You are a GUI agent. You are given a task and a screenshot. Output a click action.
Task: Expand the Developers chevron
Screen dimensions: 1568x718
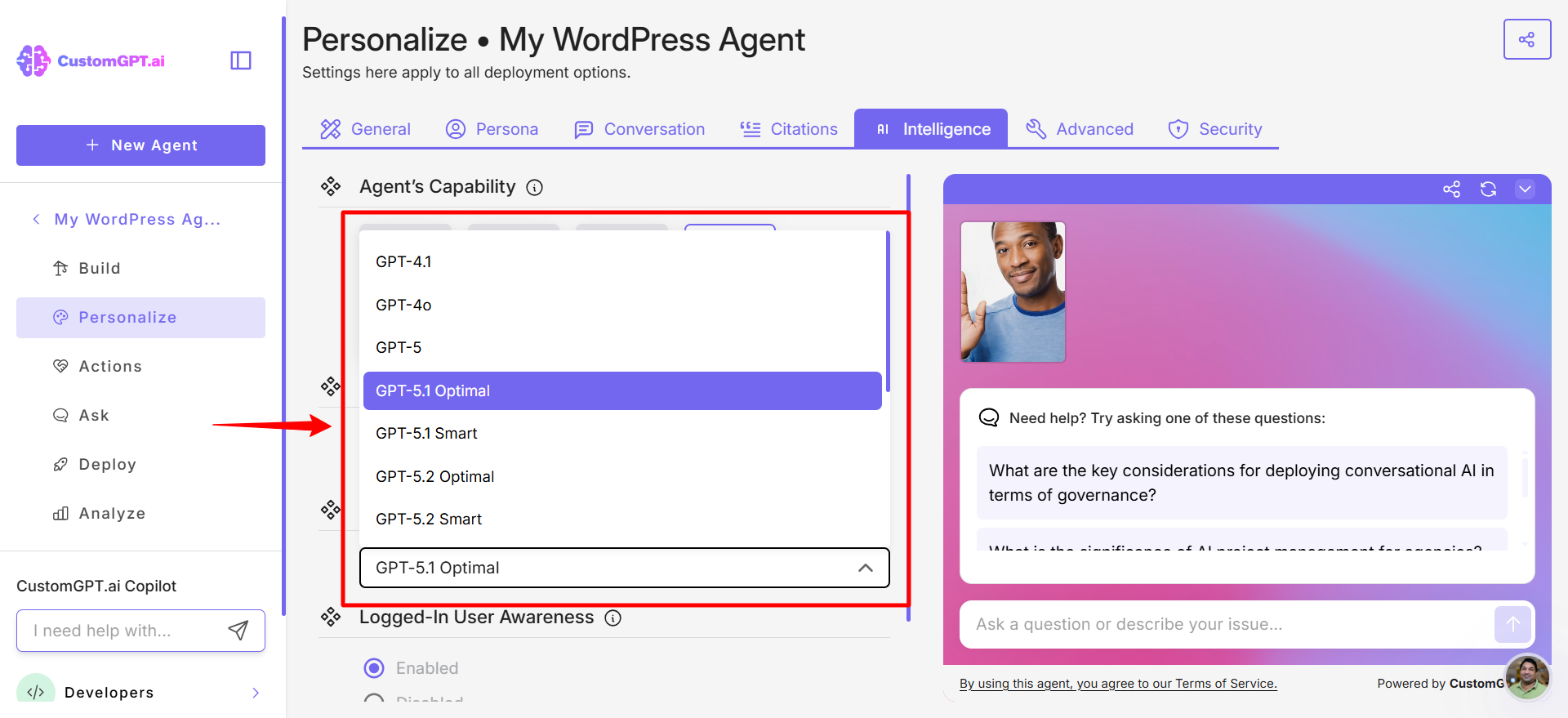(x=256, y=693)
